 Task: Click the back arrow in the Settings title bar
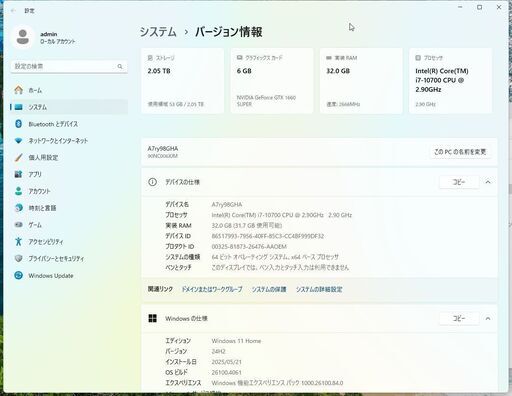pos(13,11)
